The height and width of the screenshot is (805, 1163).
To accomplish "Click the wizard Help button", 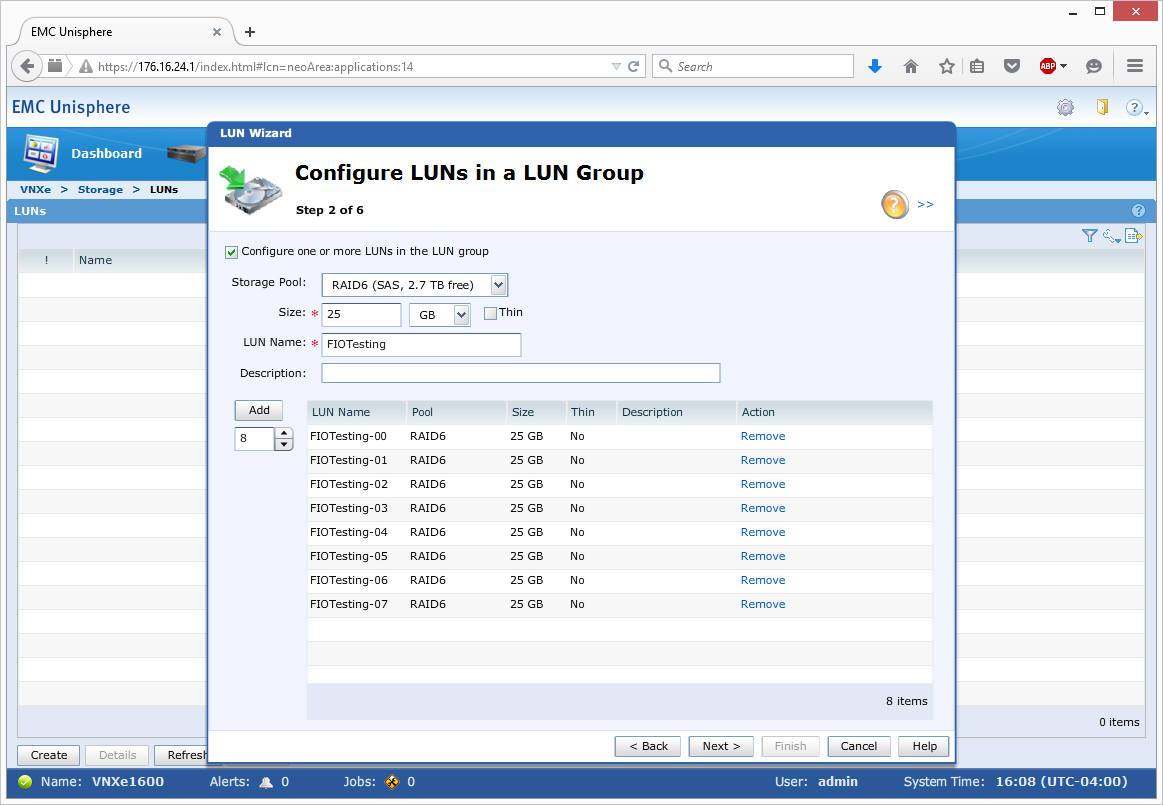I will (x=923, y=746).
